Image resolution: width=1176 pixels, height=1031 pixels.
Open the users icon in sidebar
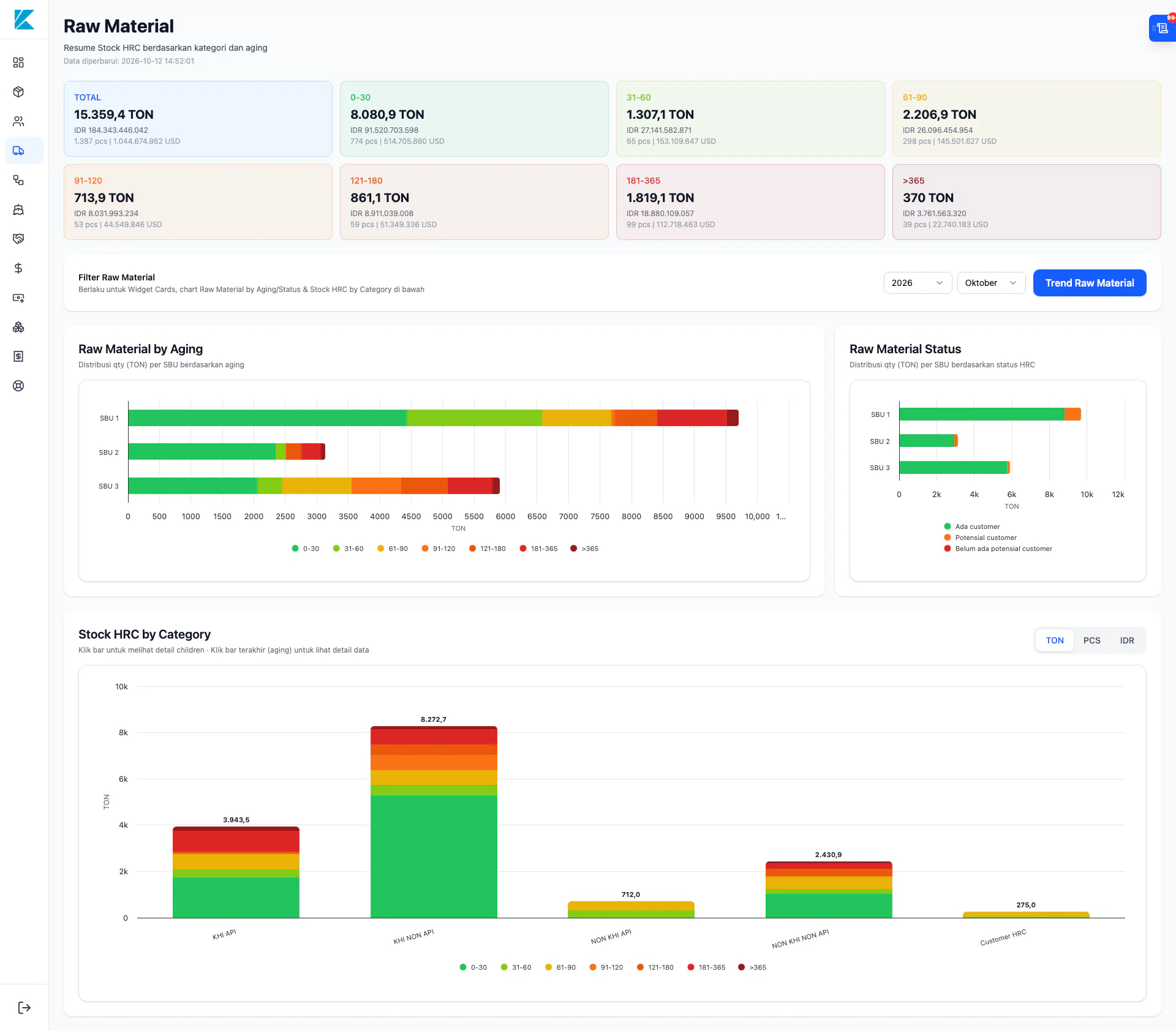18,121
